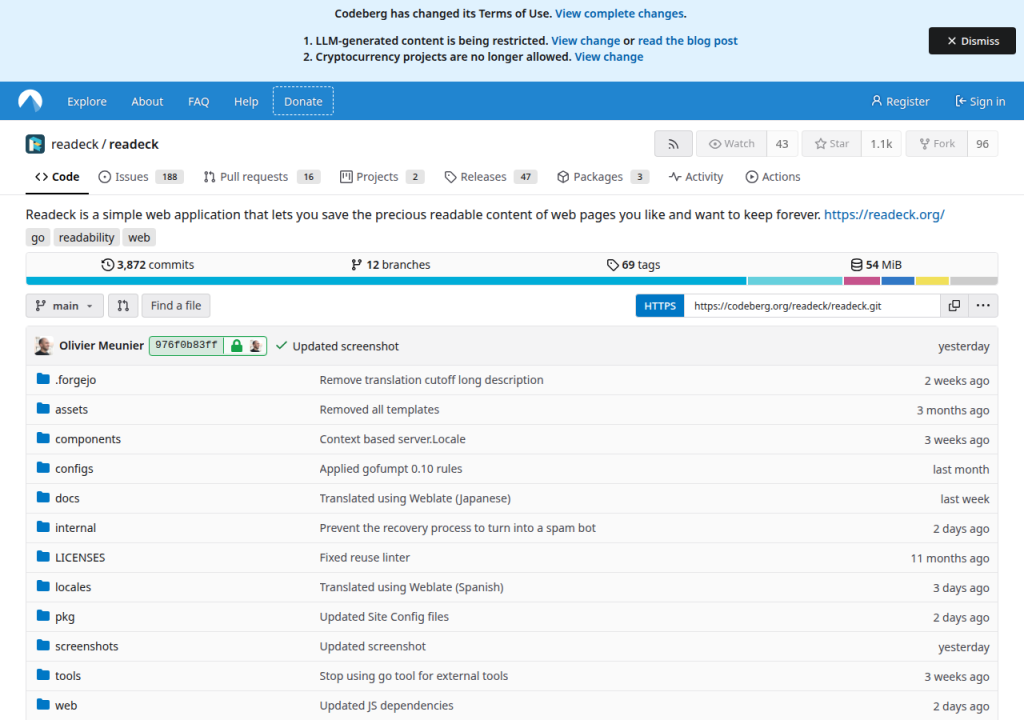Click the pink segment of language bar
Screen dimensions: 1024x720
[862, 281]
